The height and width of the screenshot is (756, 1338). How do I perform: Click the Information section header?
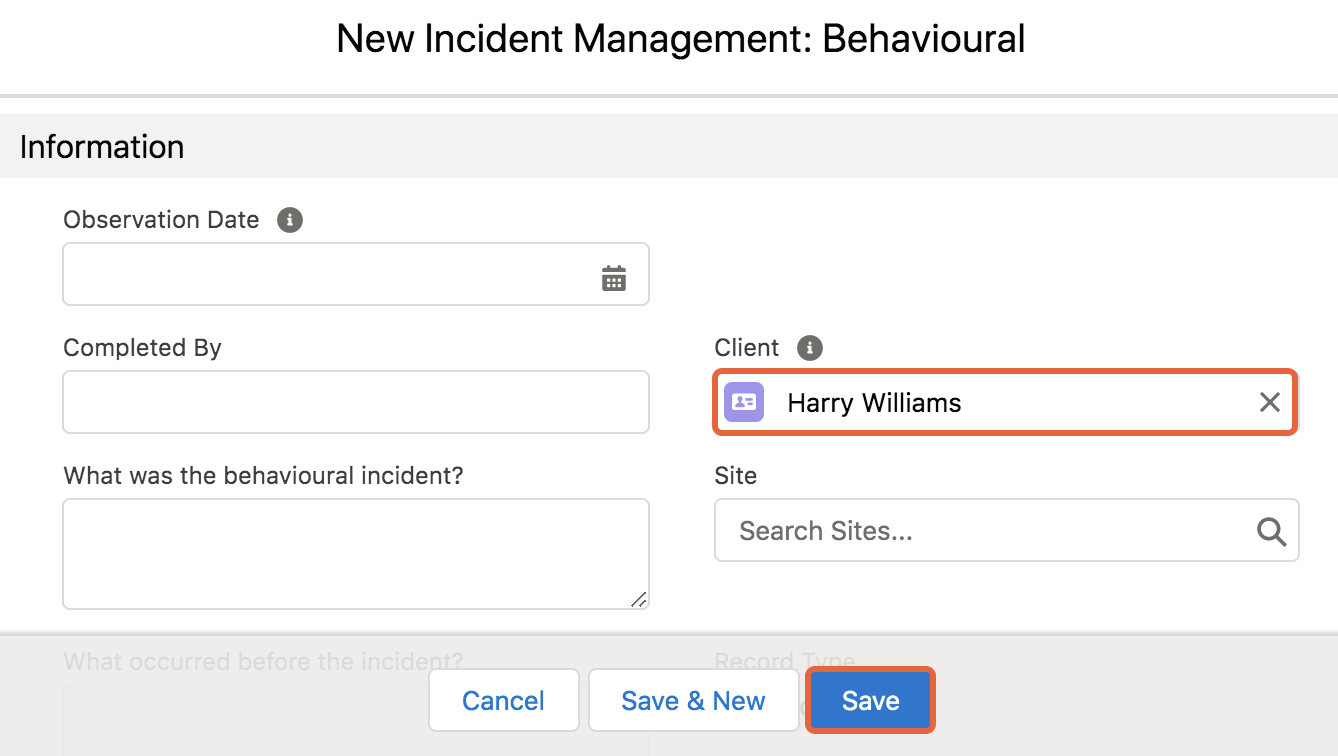pos(669,146)
